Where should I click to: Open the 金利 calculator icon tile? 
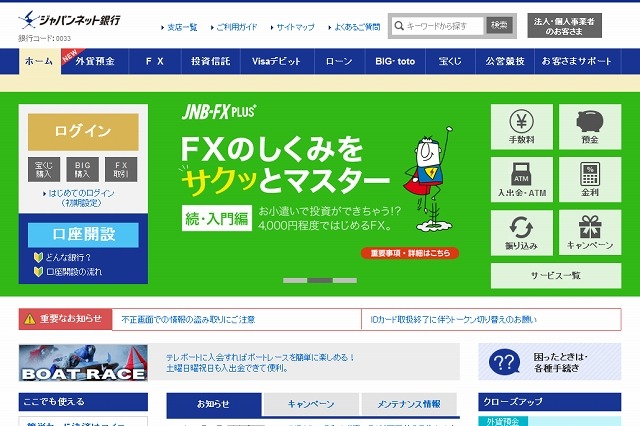pos(590,180)
